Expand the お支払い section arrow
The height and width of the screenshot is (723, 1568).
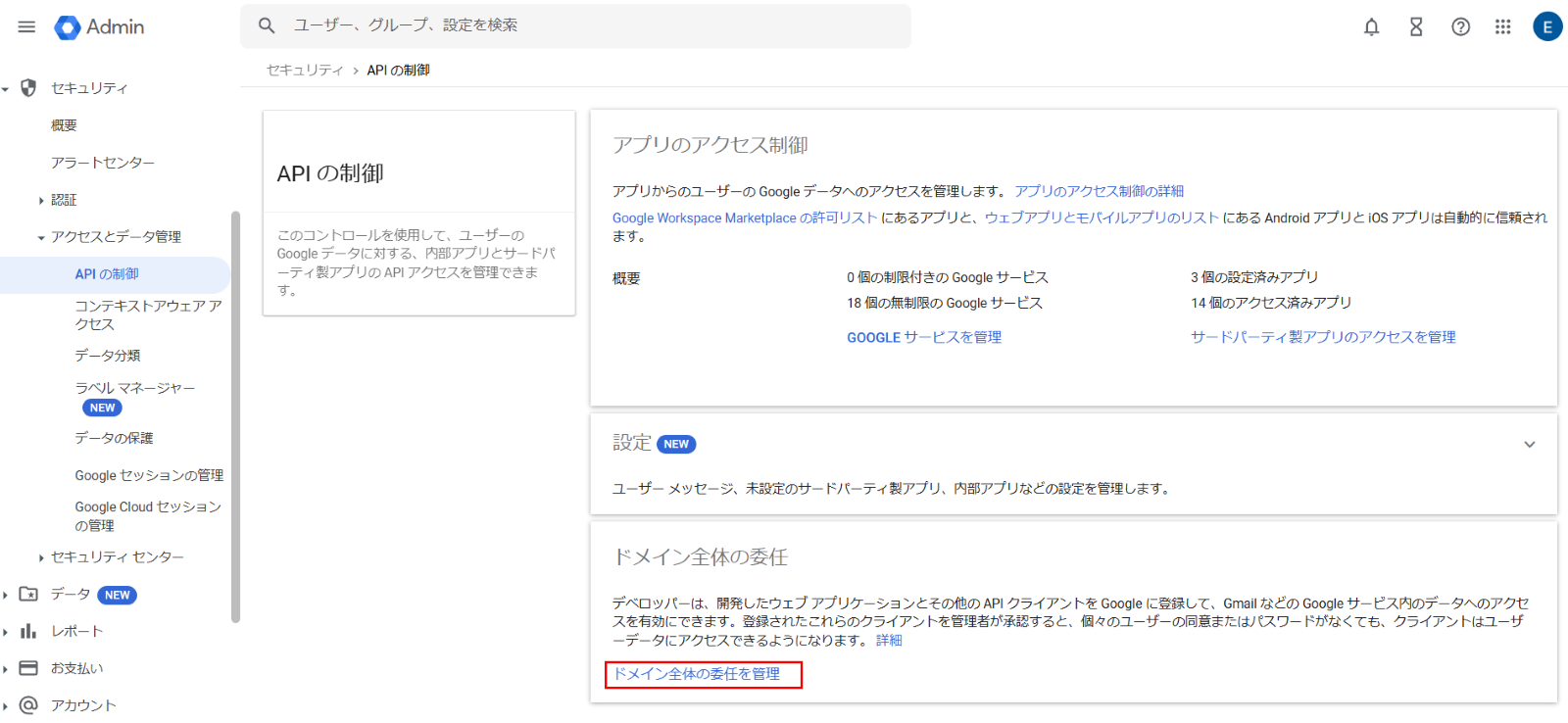(x=6, y=669)
